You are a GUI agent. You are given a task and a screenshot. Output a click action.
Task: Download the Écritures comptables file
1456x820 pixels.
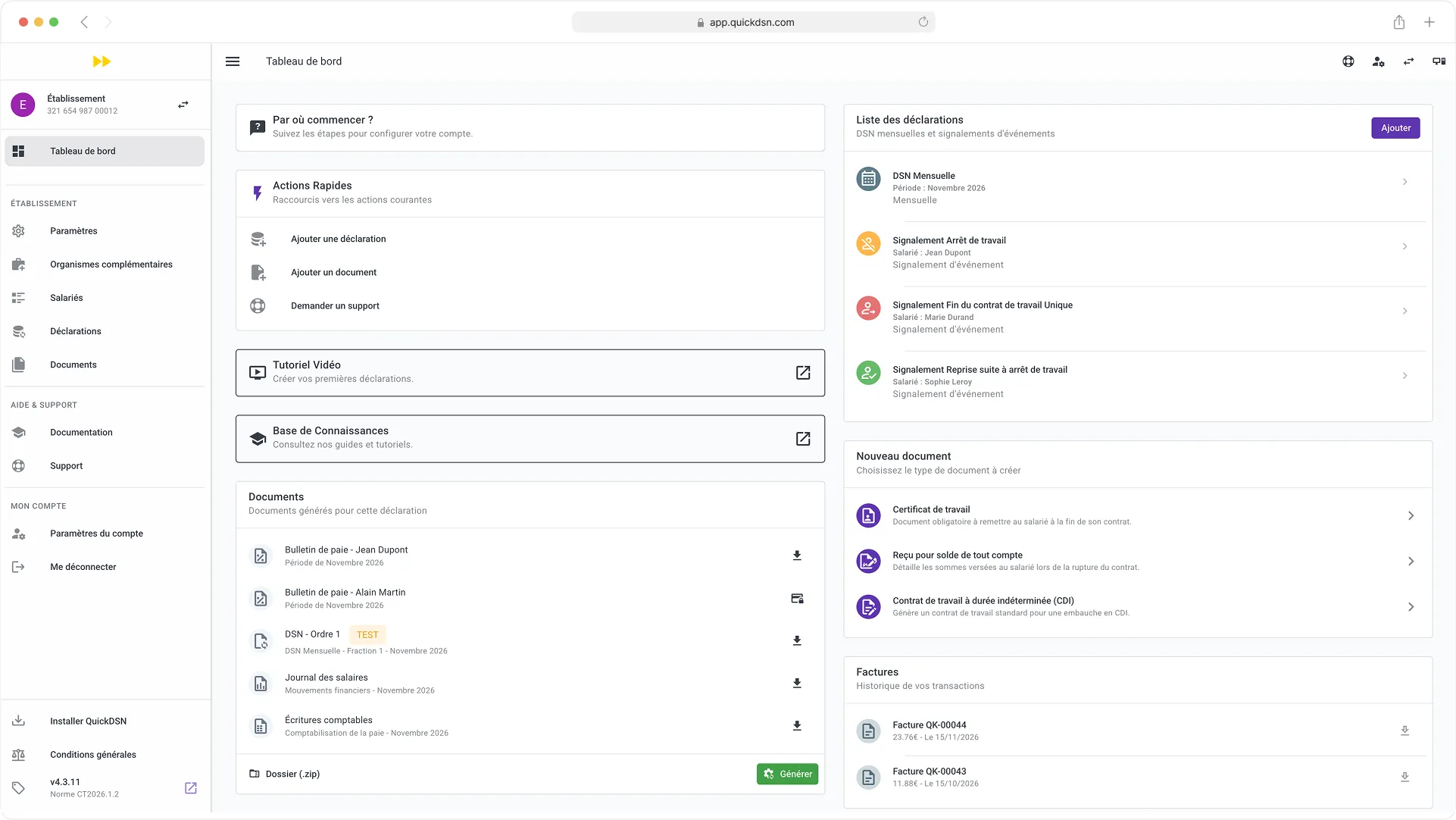pos(796,725)
